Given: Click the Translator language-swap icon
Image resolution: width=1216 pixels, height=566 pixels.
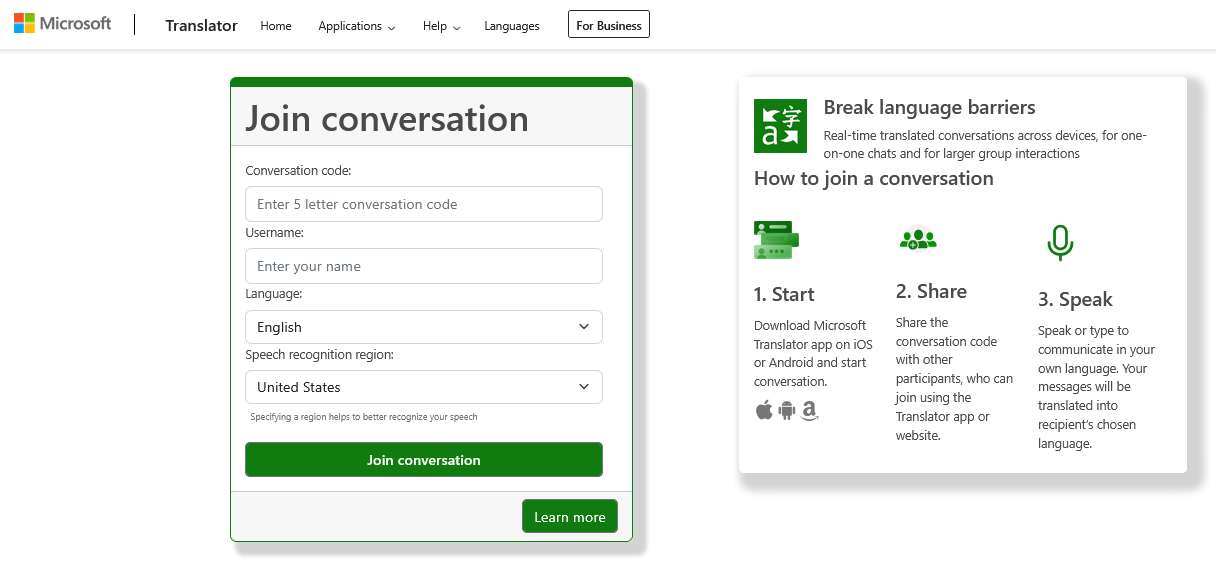Looking at the screenshot, I should 780,126.
